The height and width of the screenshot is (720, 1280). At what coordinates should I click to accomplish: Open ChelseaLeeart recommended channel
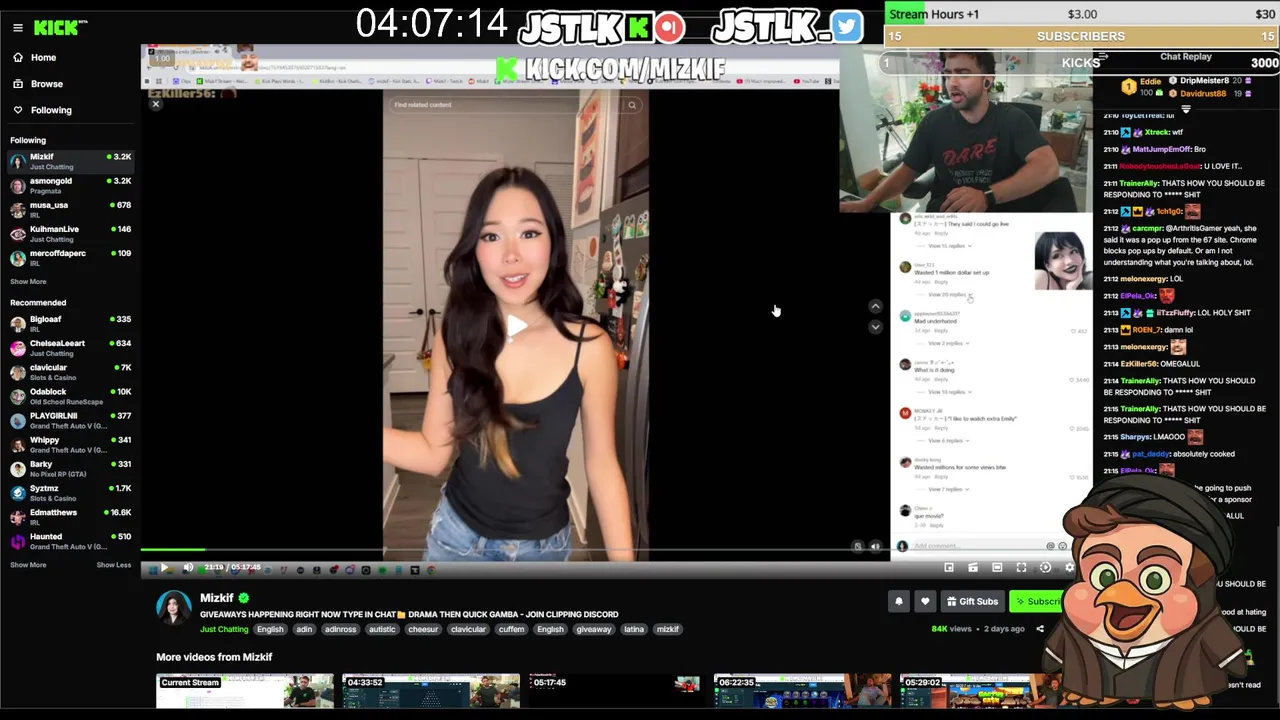pyautogui.click(x=70, y=347)
